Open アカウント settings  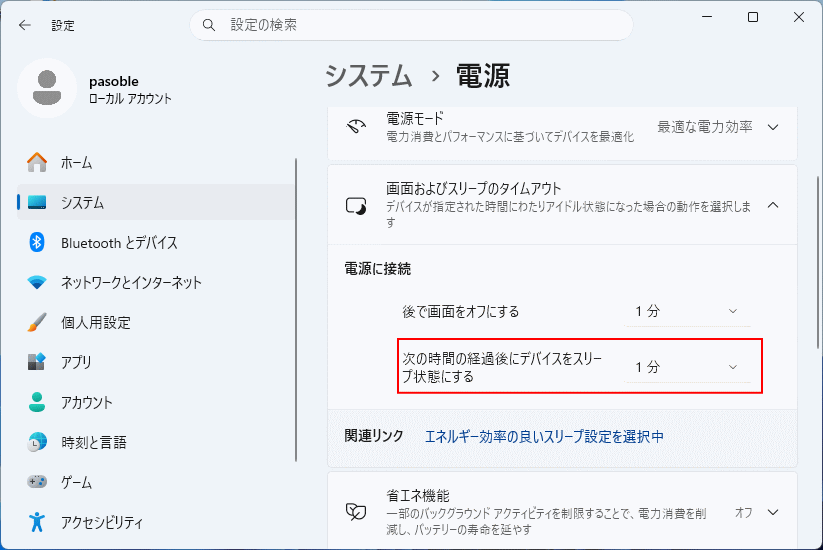coord(156,402)
